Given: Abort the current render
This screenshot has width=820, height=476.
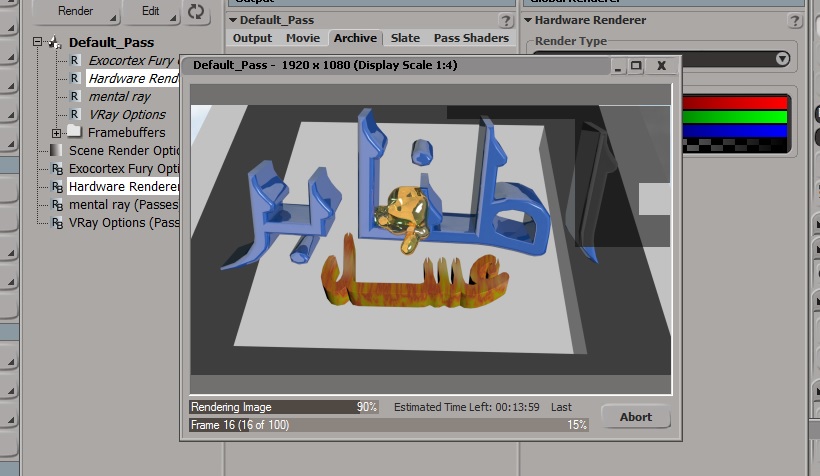Looking at the screenshot, I should pos(636,417).
